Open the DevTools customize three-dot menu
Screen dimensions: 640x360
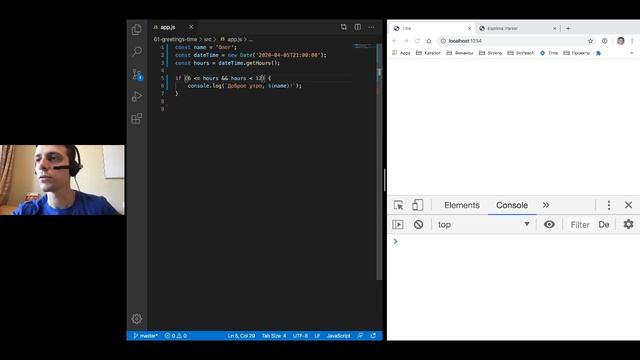(x=609, y=205)
